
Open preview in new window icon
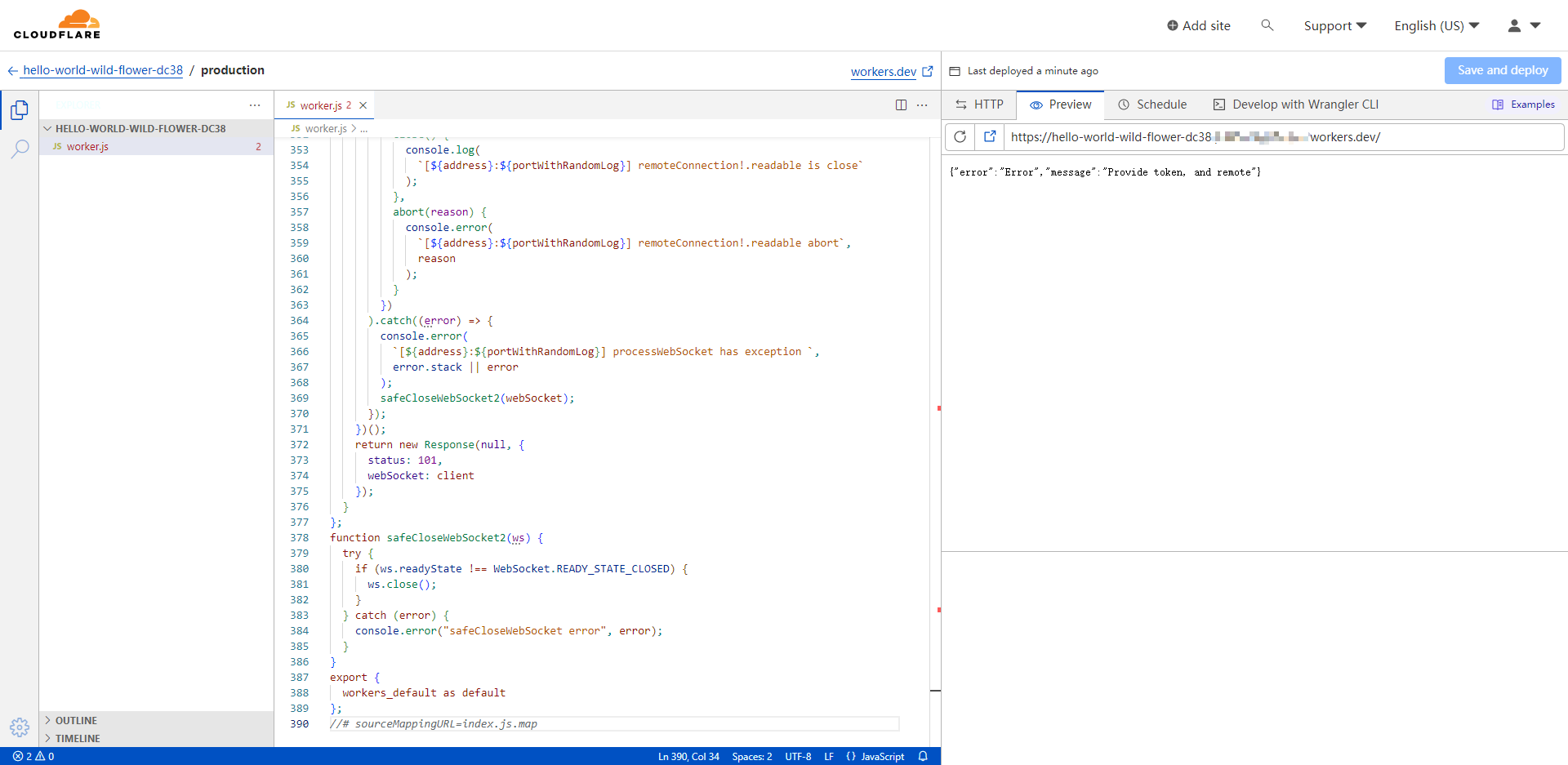coord(990,137)
